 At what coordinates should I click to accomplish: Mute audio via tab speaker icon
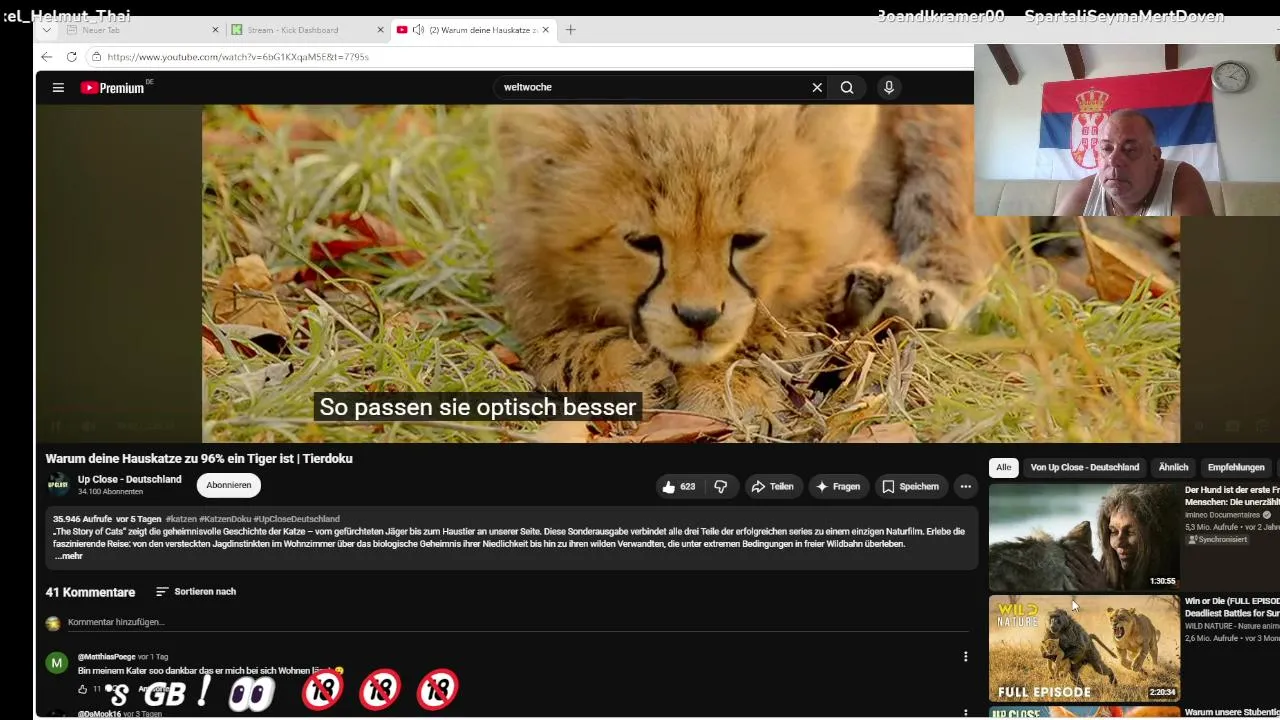[418, 30]
